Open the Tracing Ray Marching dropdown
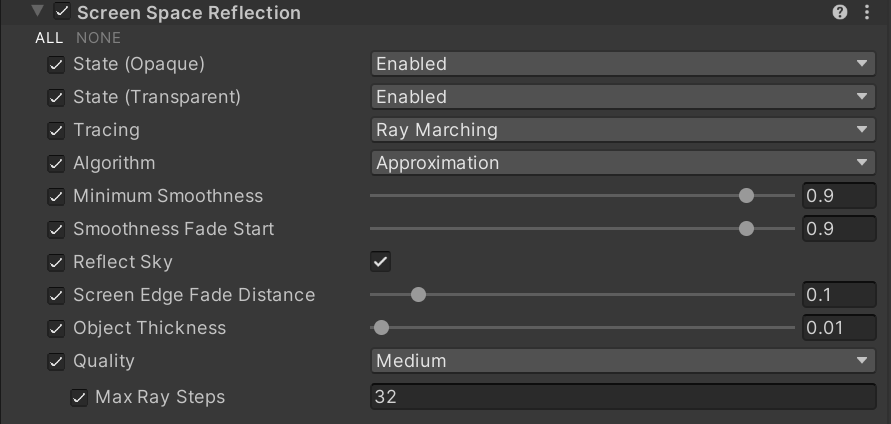891x424 pixels. (622, 130)
